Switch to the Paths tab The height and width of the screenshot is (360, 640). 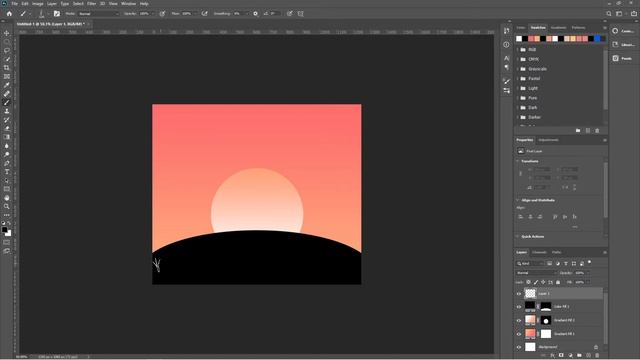556,252
